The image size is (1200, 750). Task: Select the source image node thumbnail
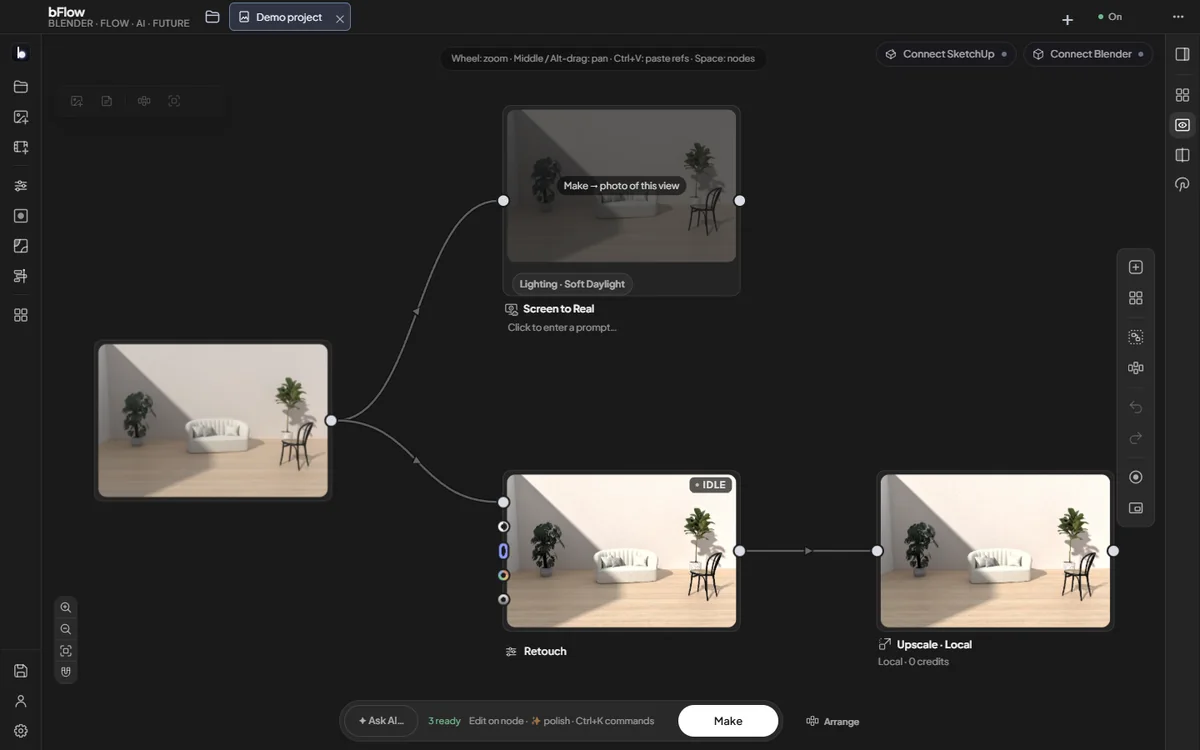click(x=213, y=420)
